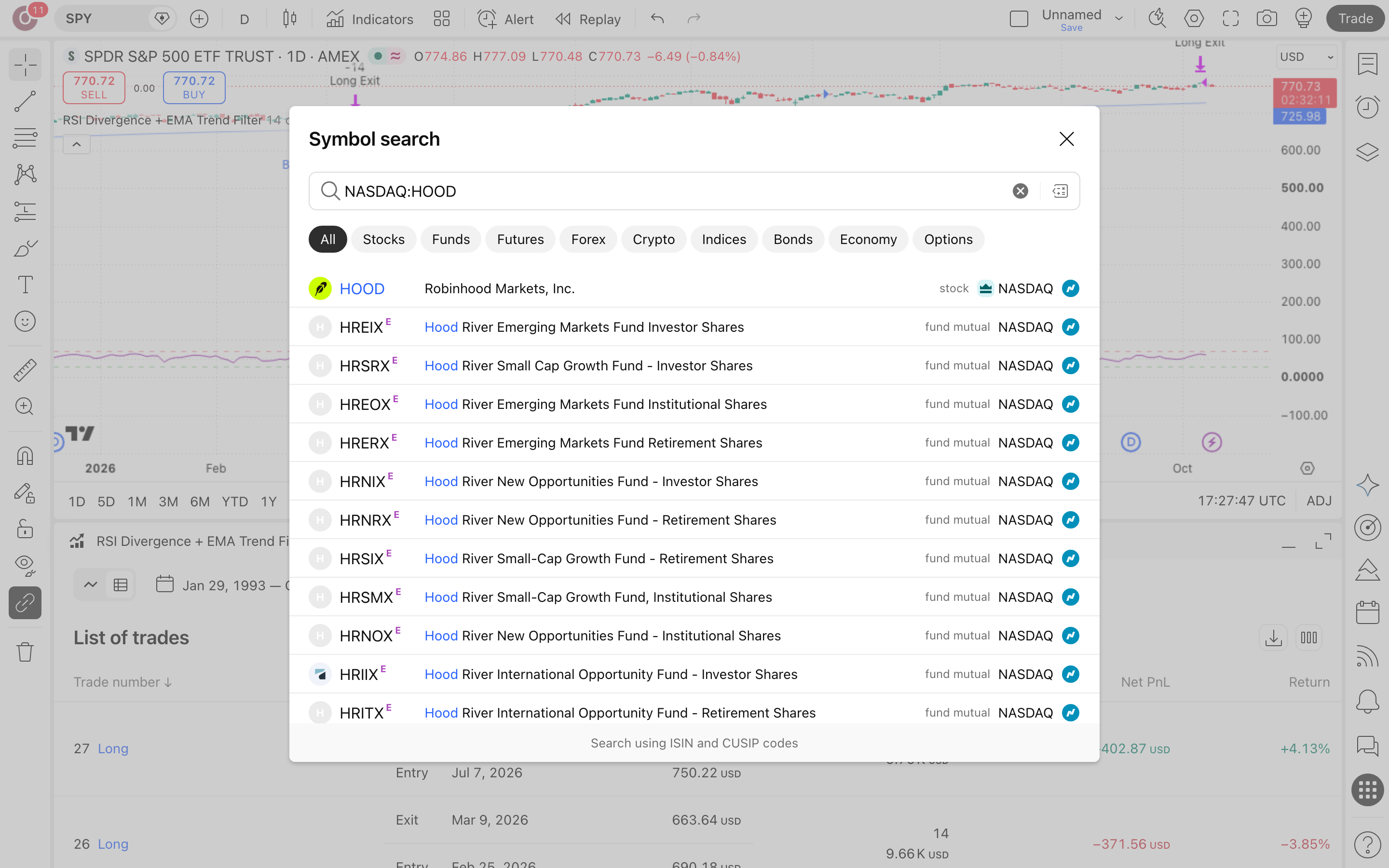Open notifications bell icon in right sidebar
1389x868 pixels.
[x=1367, y=701]
